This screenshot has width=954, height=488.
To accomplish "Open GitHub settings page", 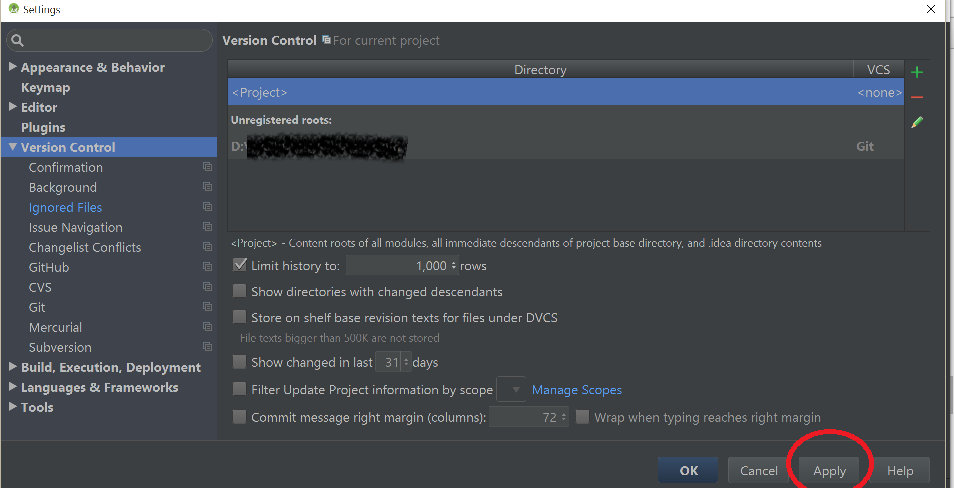I will pos(49,267).
